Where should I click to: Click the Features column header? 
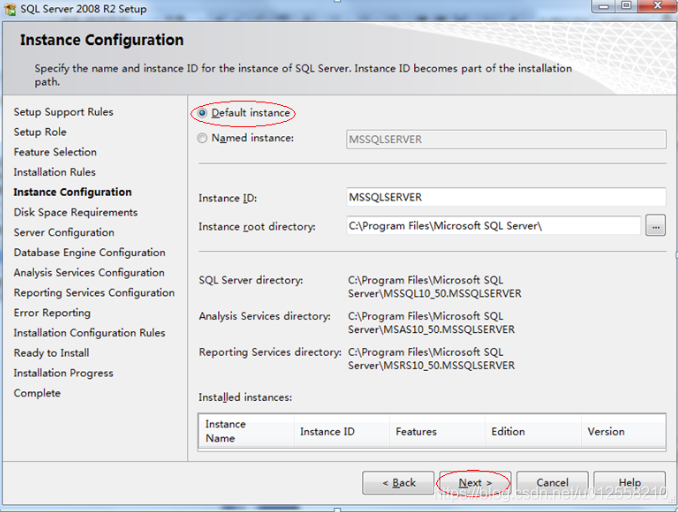tap(437, 431)
